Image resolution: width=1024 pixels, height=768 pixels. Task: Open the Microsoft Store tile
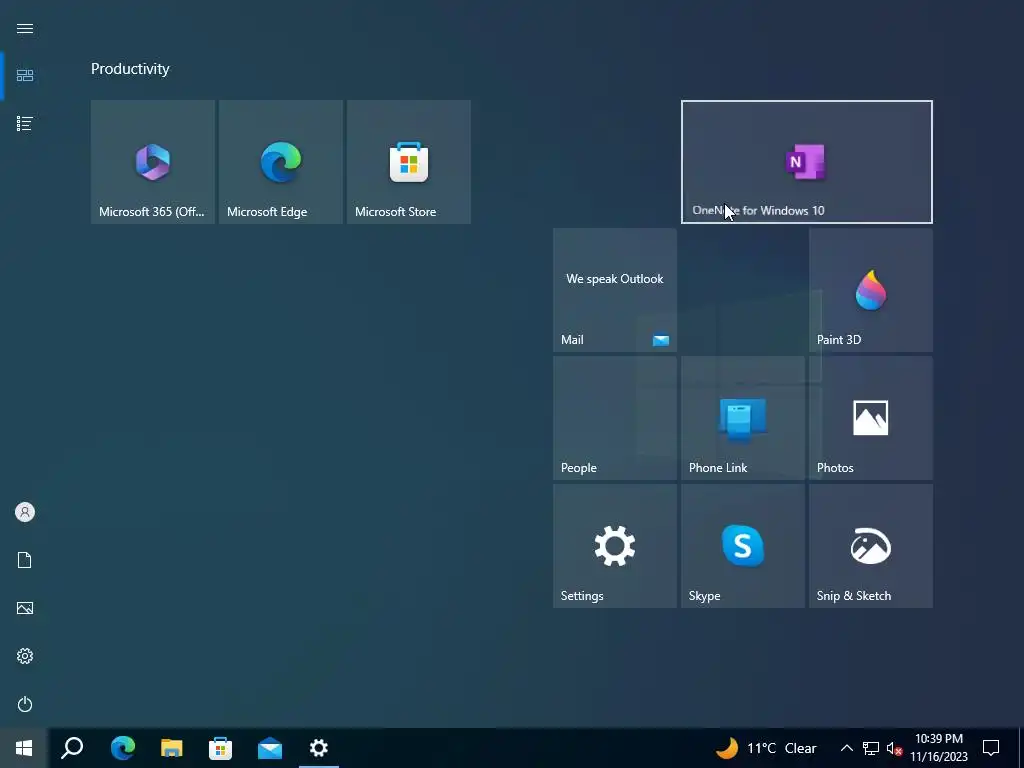point(409,162)
